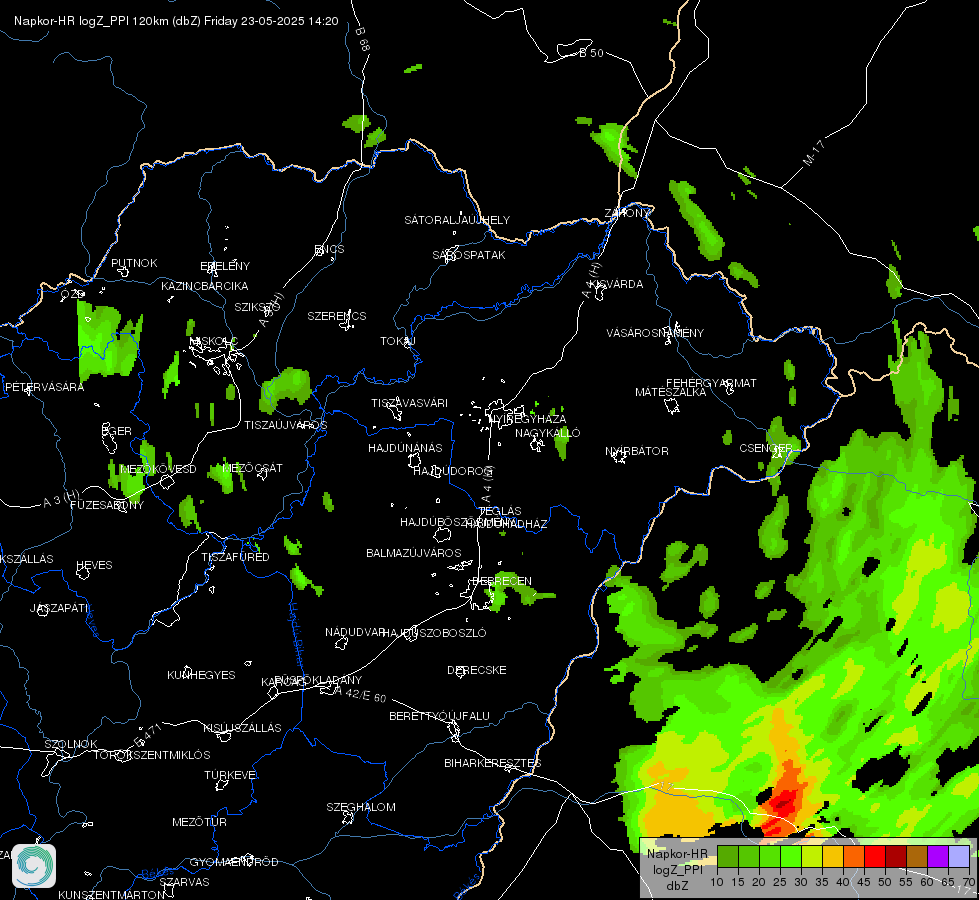979x900 pixels.
Task: Click the KUNHEGYES city label
Action: [201, 675]
